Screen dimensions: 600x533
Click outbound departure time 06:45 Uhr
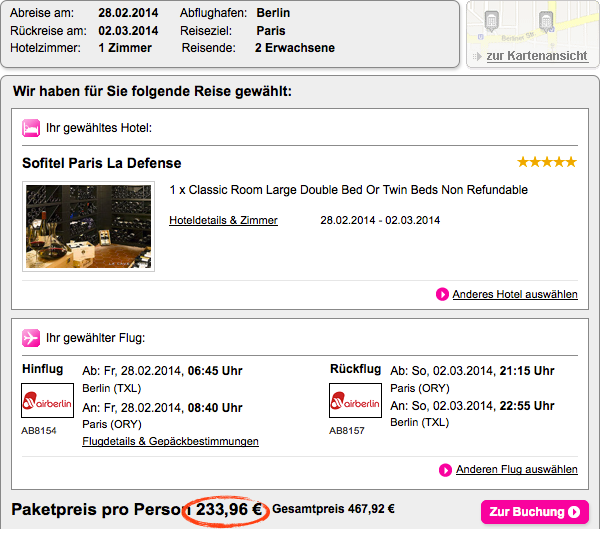click(x=215, y=371)
